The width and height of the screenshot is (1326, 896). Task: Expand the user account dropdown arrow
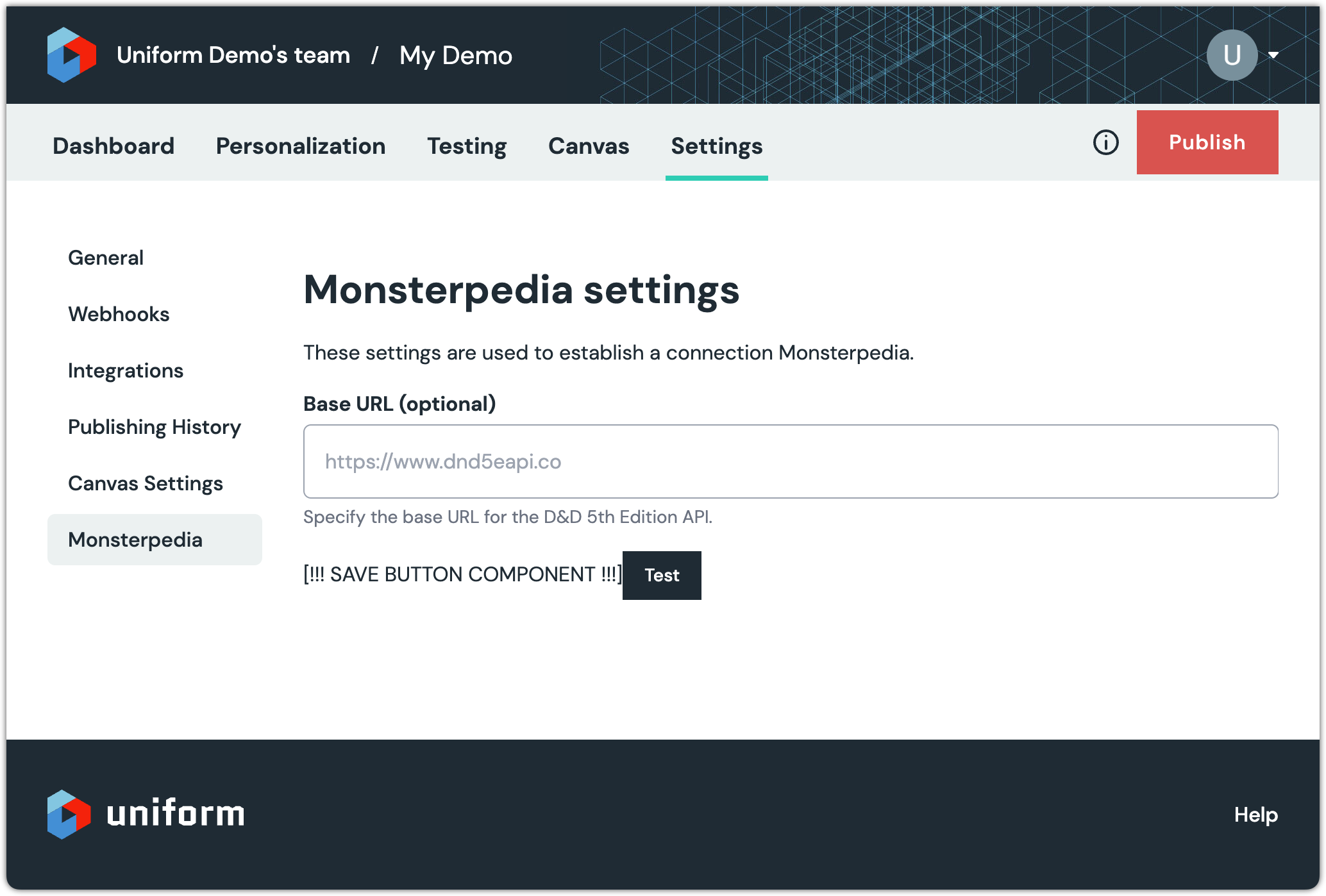click(1273, 55)
